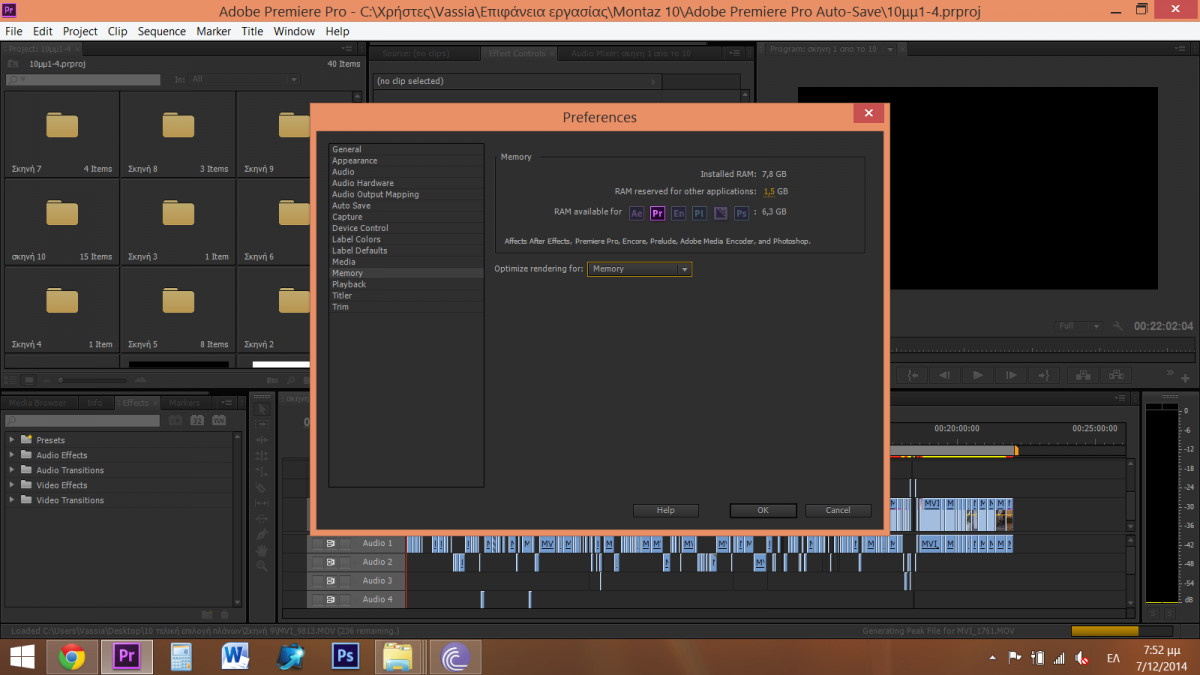Click the Effects panel search field
This screenshot has width=1200, height=675.
pos(84,421)
